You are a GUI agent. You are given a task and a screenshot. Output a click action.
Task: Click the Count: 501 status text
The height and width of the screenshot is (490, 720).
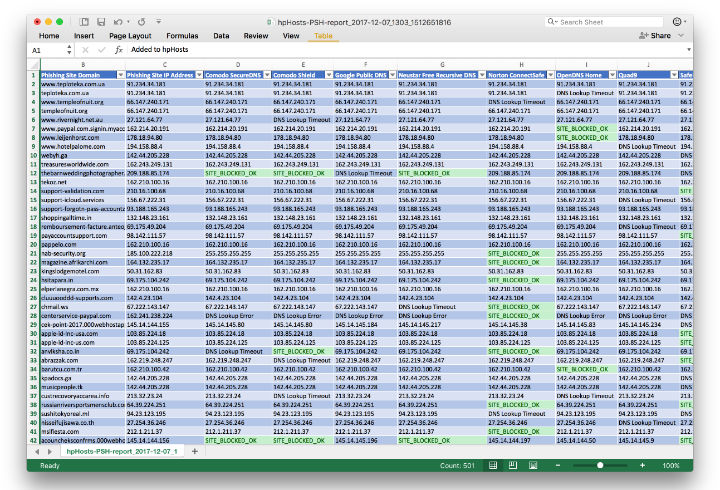coord(457,465)
